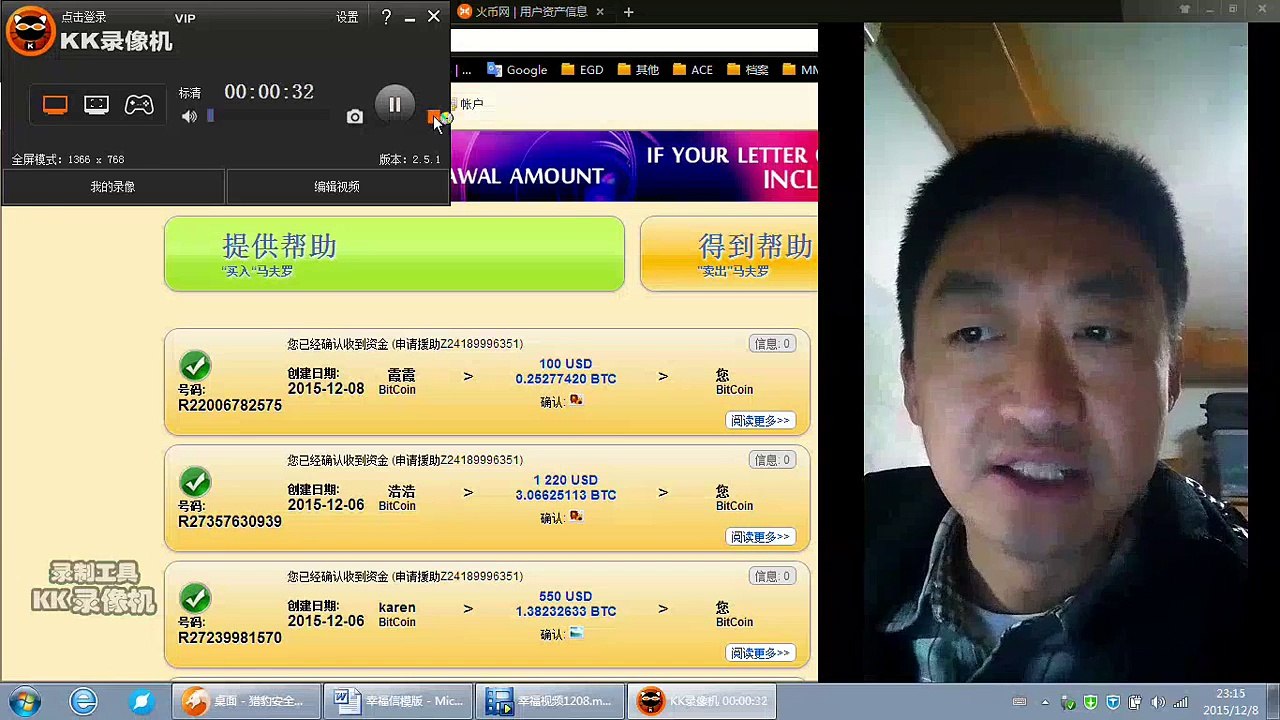Image resolution: width=1280 pixels, height=720 pixels.
Task: Click 点击登录 to log in
Action: point(84,17)
